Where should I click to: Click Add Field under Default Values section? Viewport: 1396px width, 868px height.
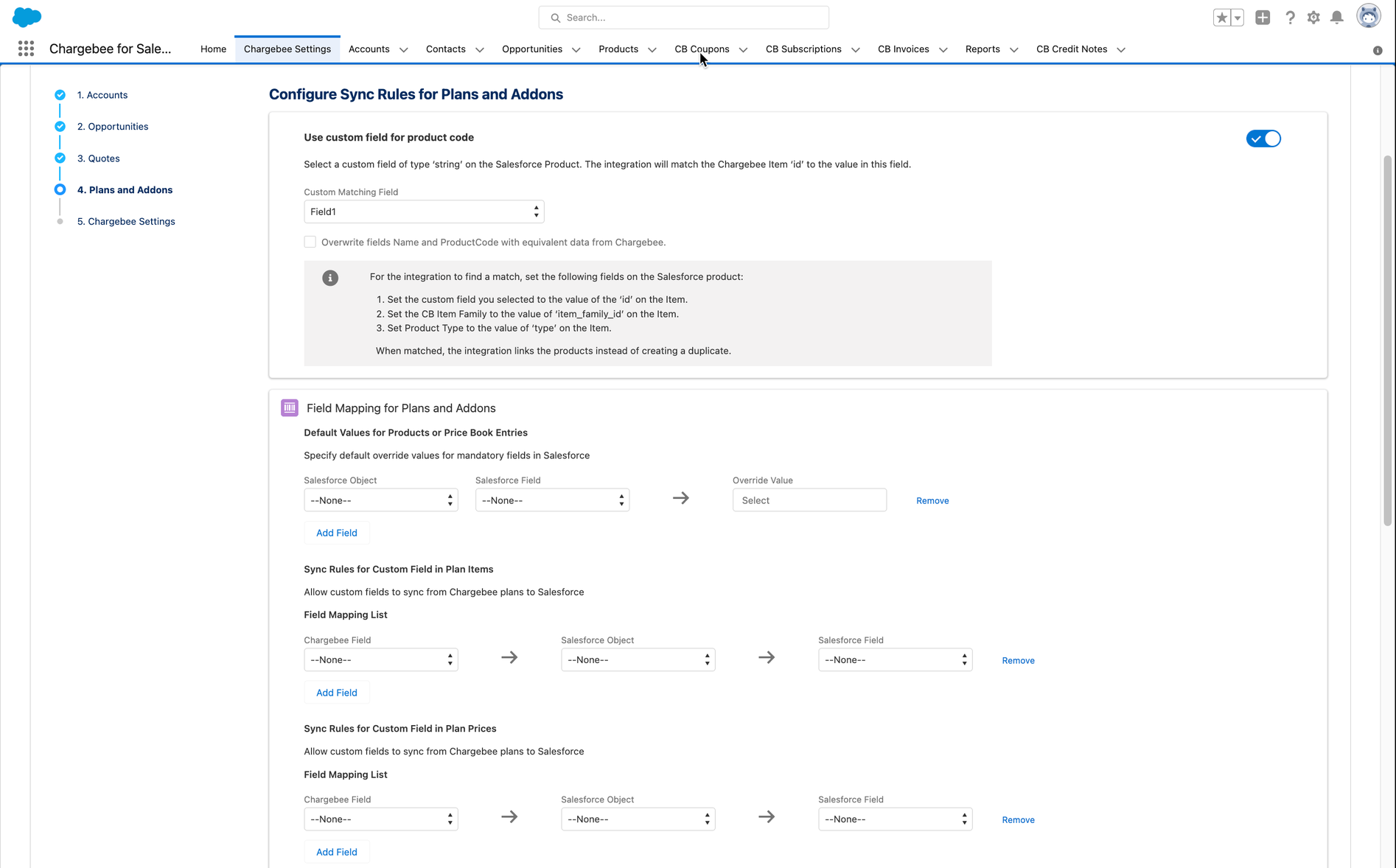(x=336, y=533)
